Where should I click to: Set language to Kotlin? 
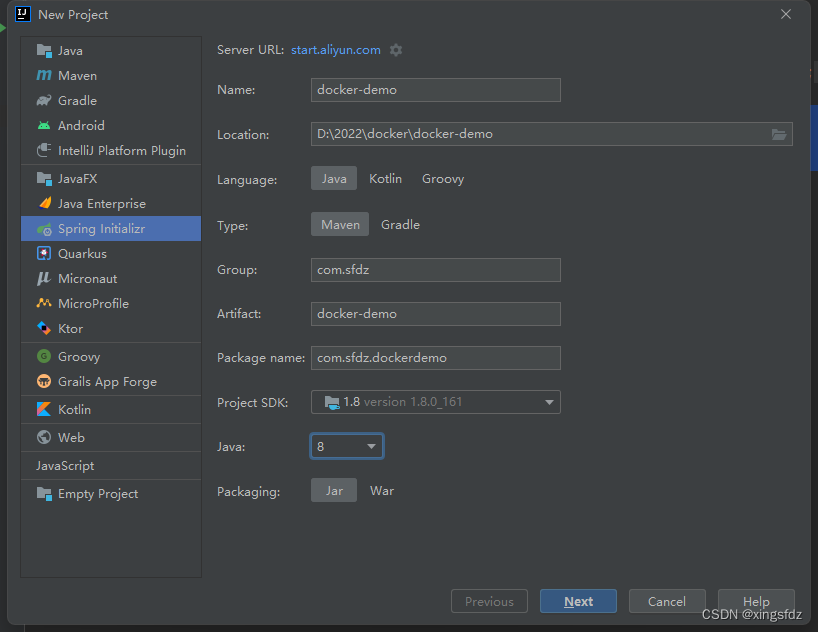tap(386, 178)
